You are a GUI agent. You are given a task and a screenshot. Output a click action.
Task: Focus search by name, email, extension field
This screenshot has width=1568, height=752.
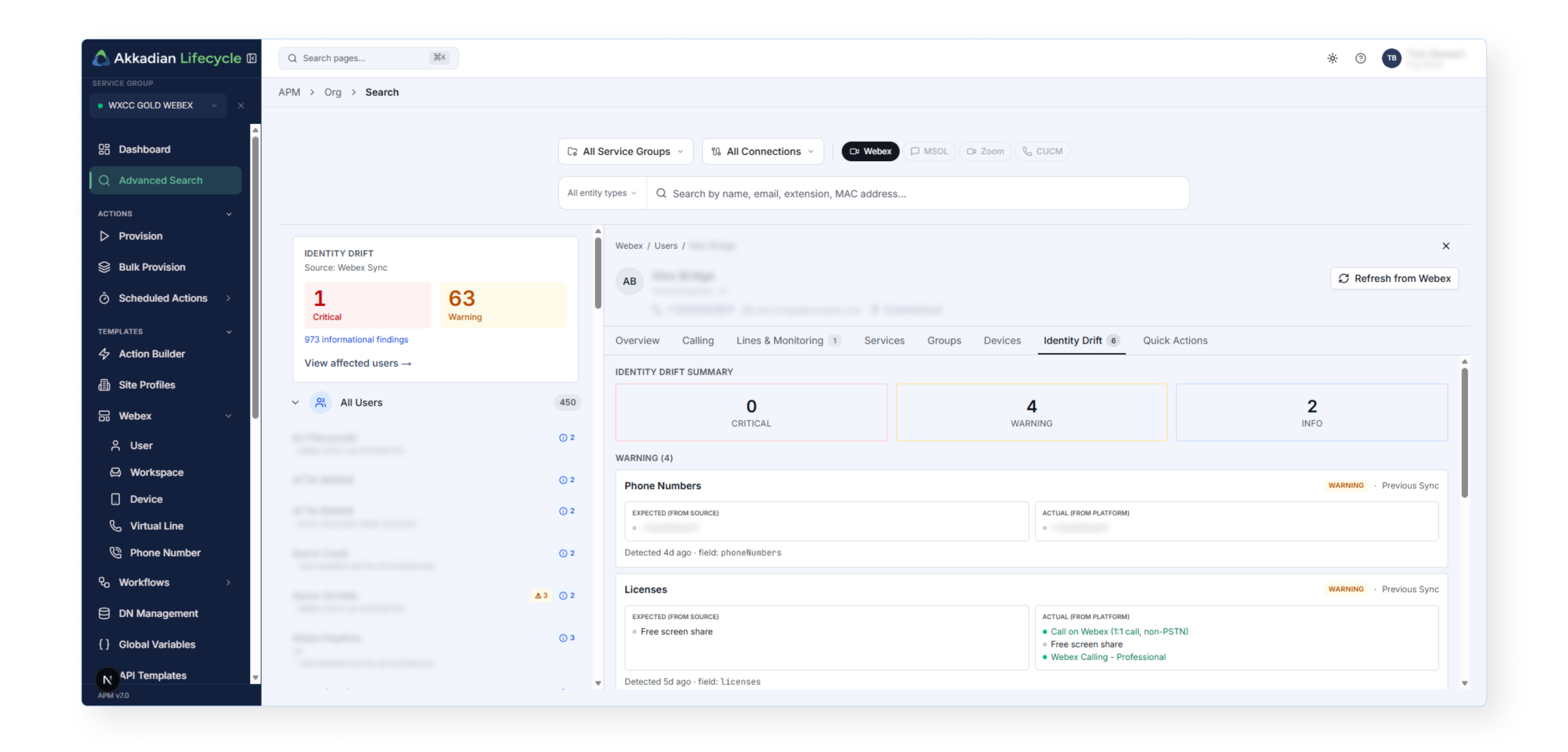point(918,194)
